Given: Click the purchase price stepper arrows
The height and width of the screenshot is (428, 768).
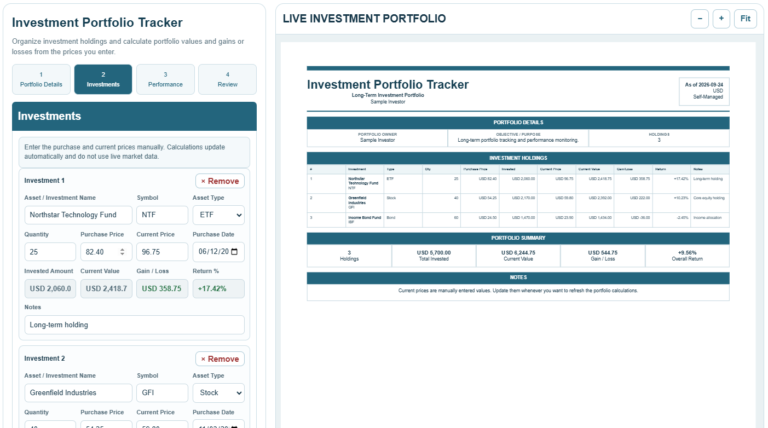Looking at the screenshot, I should pyautogui.click(x=122, y=252).
